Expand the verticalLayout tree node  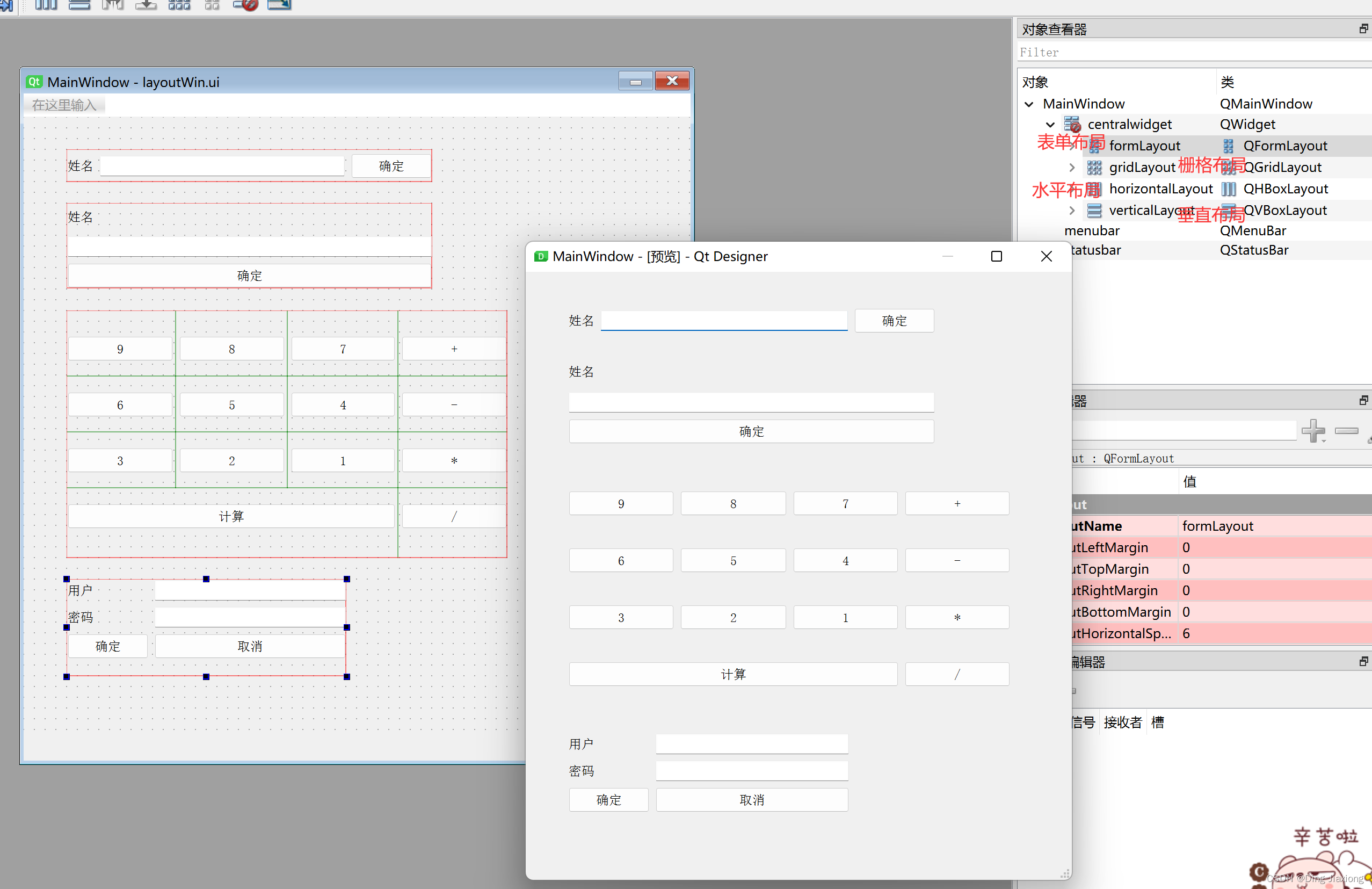click(x=1072, y=211)
